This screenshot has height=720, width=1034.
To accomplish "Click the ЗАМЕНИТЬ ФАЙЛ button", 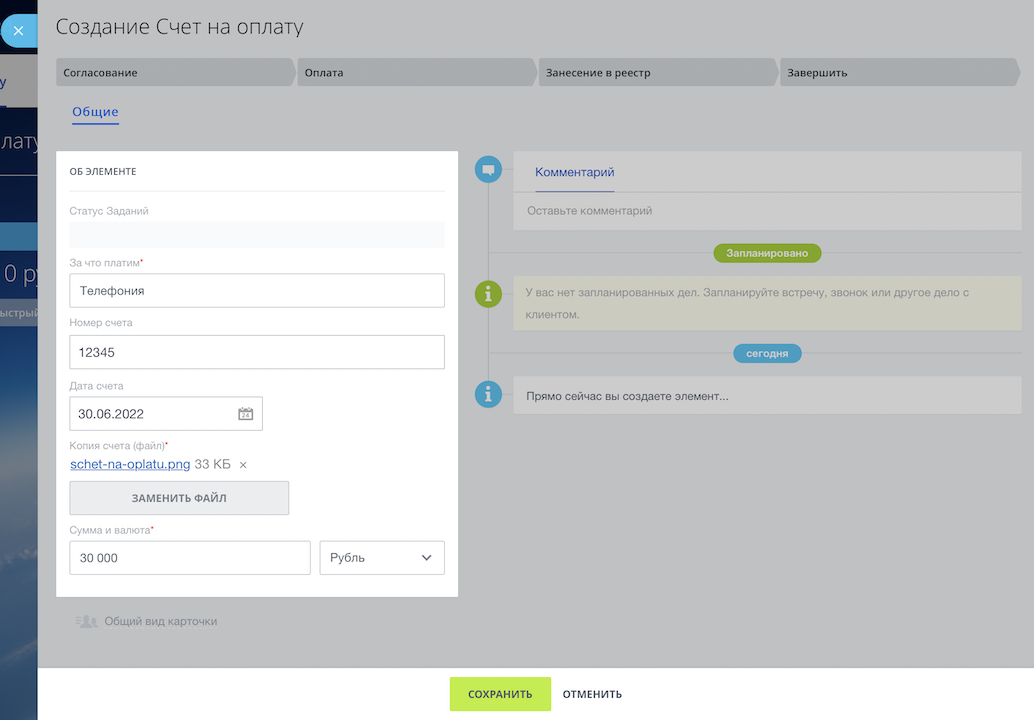I will pyautogui.click(x=179, y=498).
